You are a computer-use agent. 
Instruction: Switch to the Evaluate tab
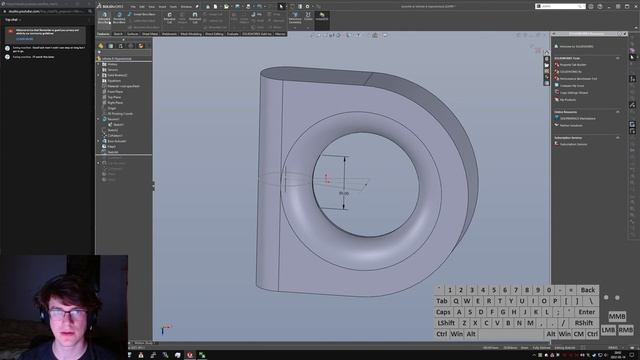(x=233, y=34)
